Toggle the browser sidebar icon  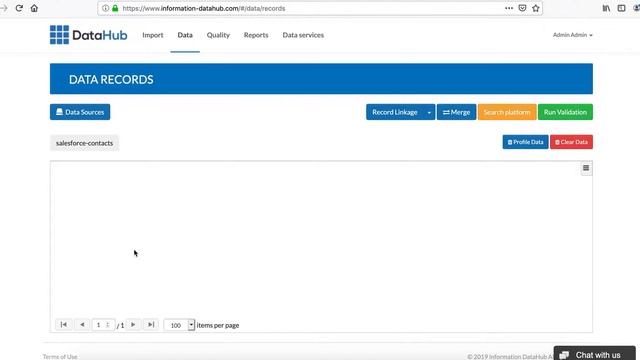click(621, 8)
